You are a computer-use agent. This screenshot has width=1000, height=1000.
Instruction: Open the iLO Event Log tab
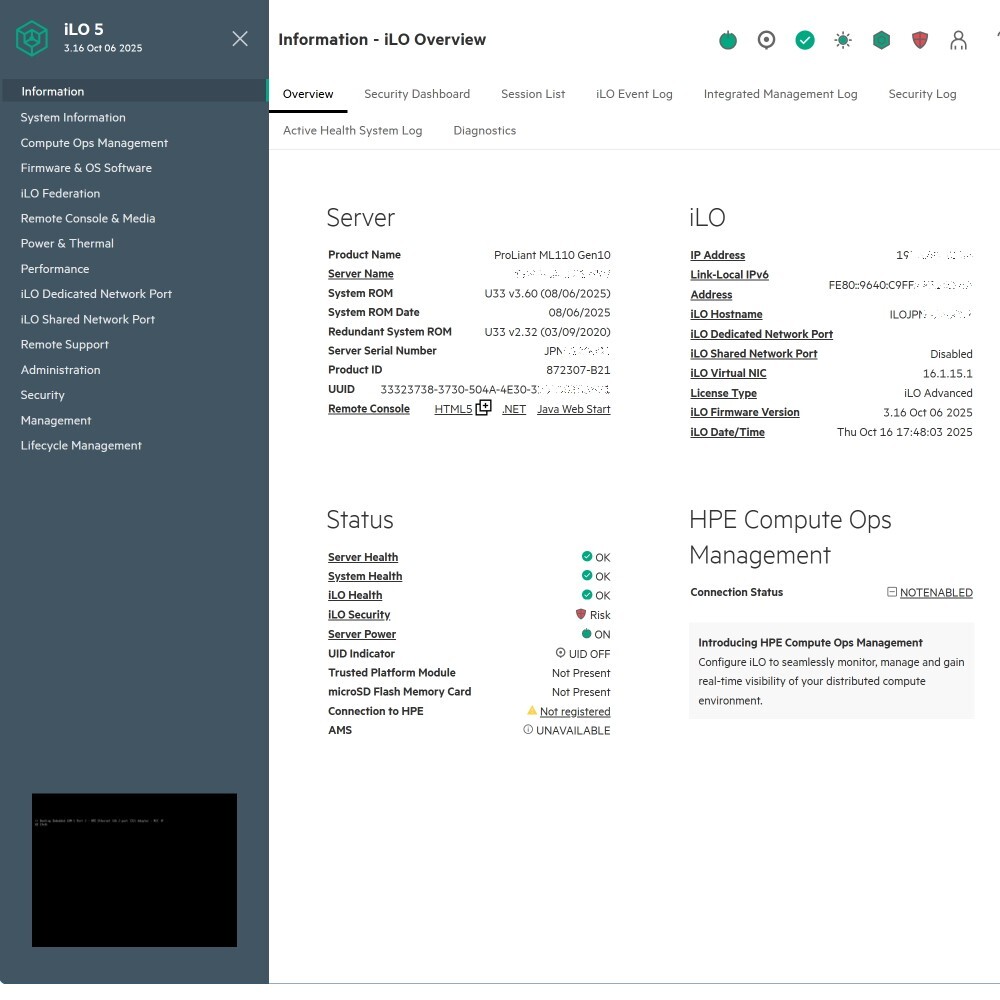(x=634, y=94)
